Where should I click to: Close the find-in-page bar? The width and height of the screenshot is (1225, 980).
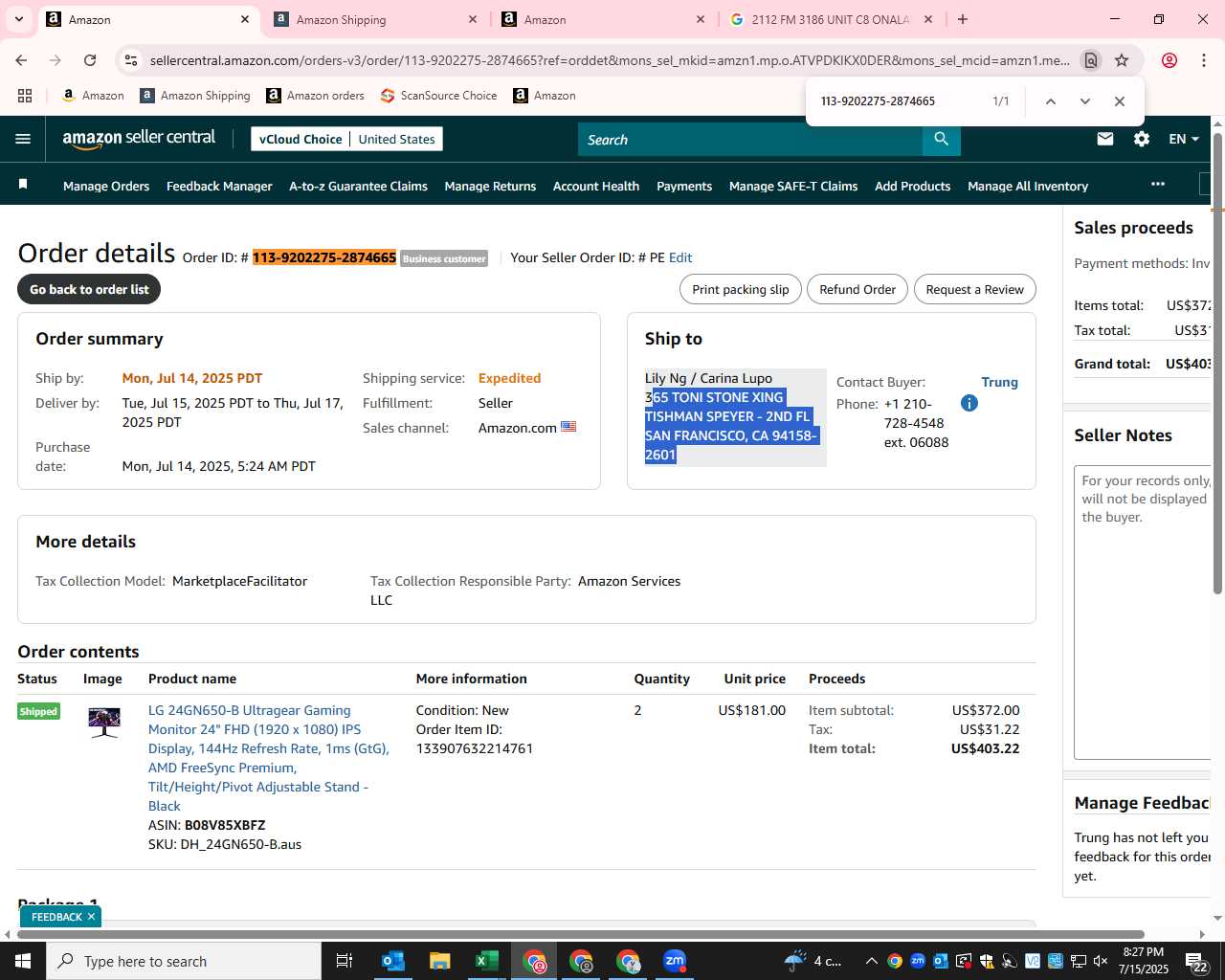(1120, 101)
